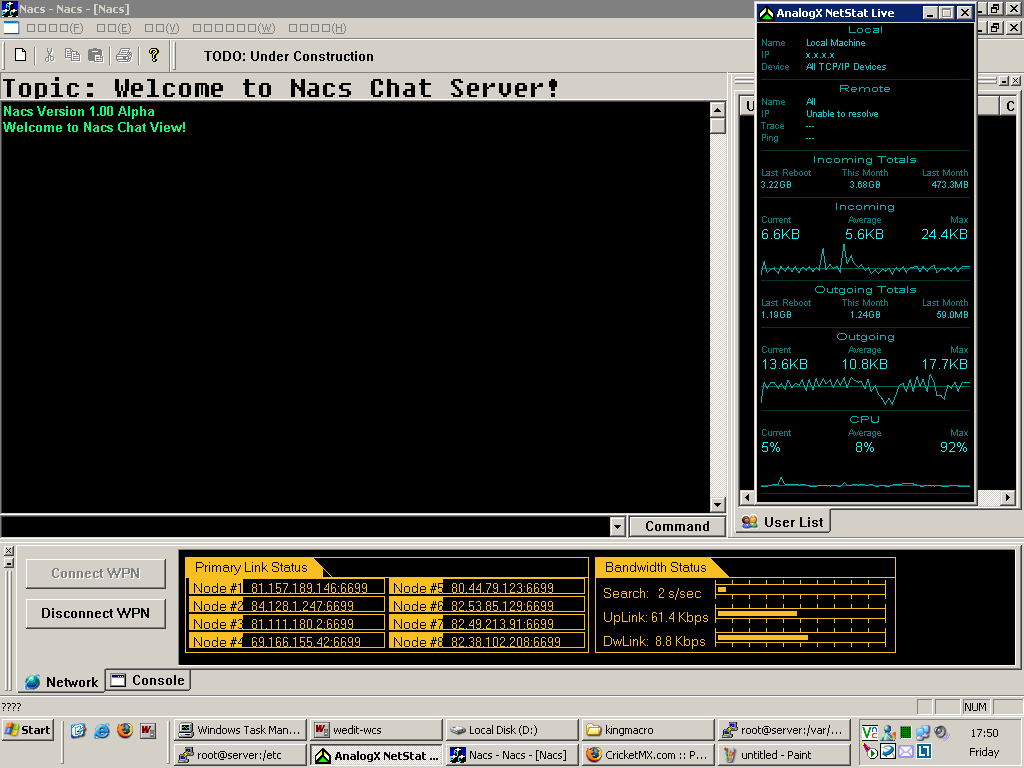
Task: Click the New document toolbar icon
Action: [20, 56]
